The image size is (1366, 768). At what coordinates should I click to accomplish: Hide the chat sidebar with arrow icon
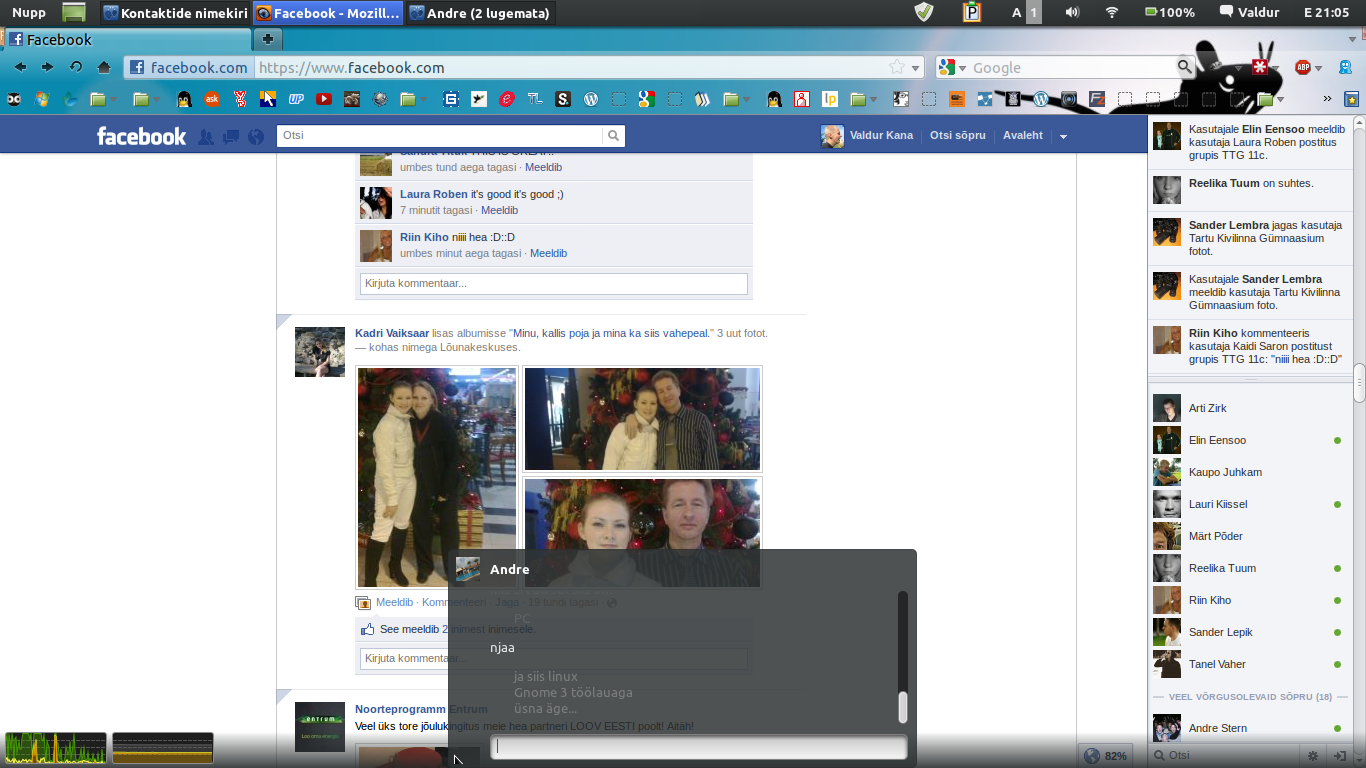point(1338,756)
